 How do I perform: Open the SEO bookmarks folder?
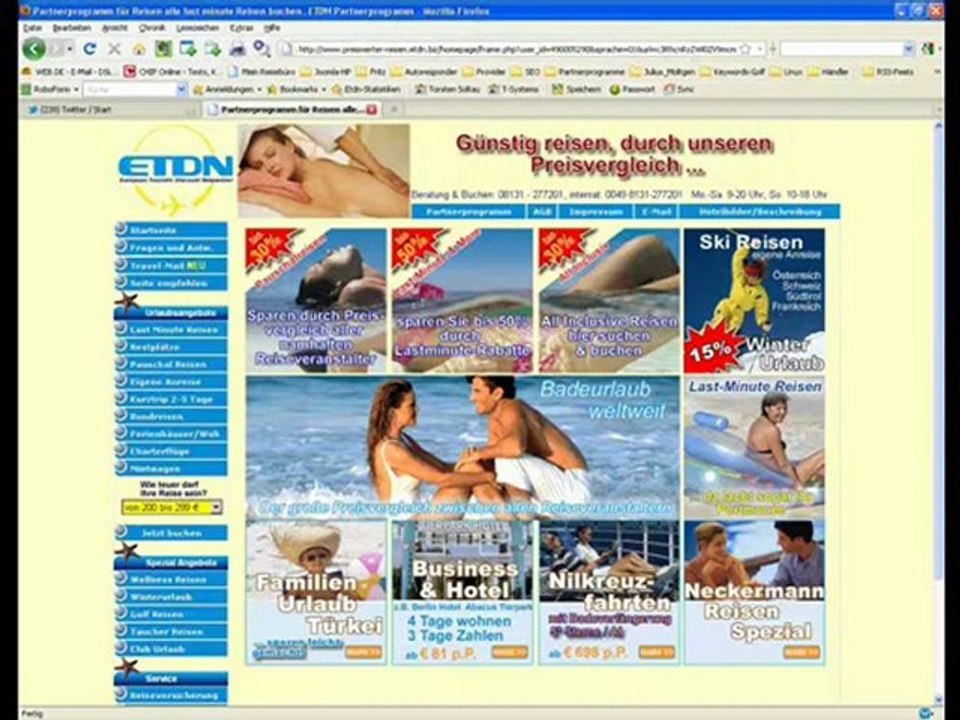coord(527,72)
